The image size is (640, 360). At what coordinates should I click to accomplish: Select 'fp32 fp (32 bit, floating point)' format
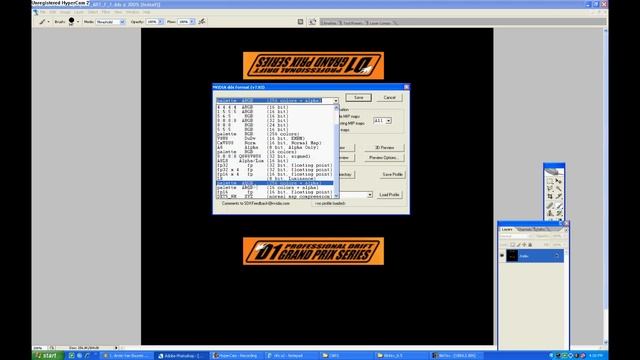point(275,165)
